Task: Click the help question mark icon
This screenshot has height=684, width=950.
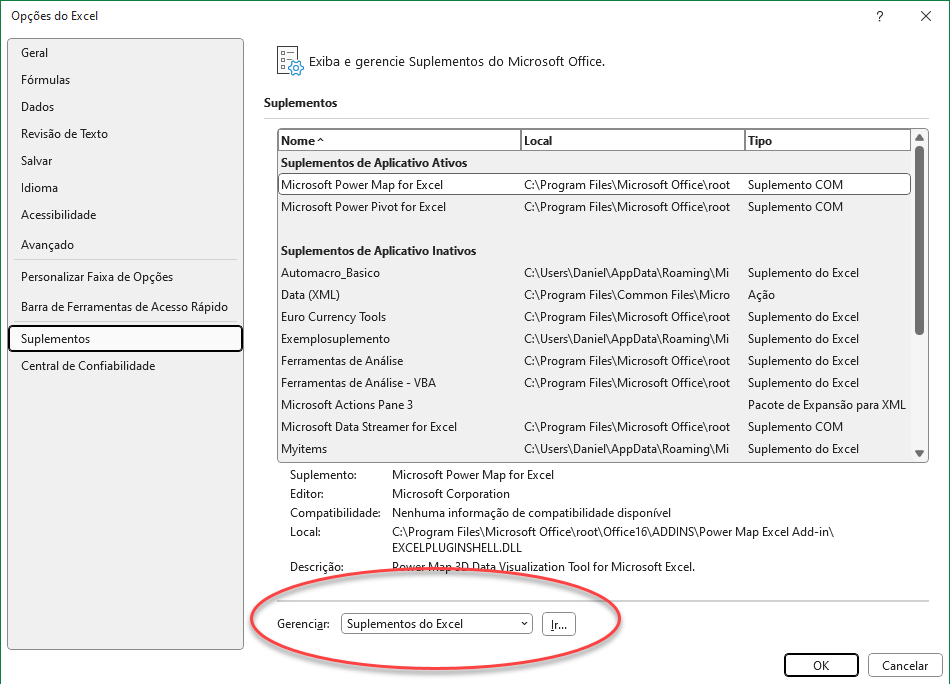Action: pyautogui.click(x=880, y=16)
